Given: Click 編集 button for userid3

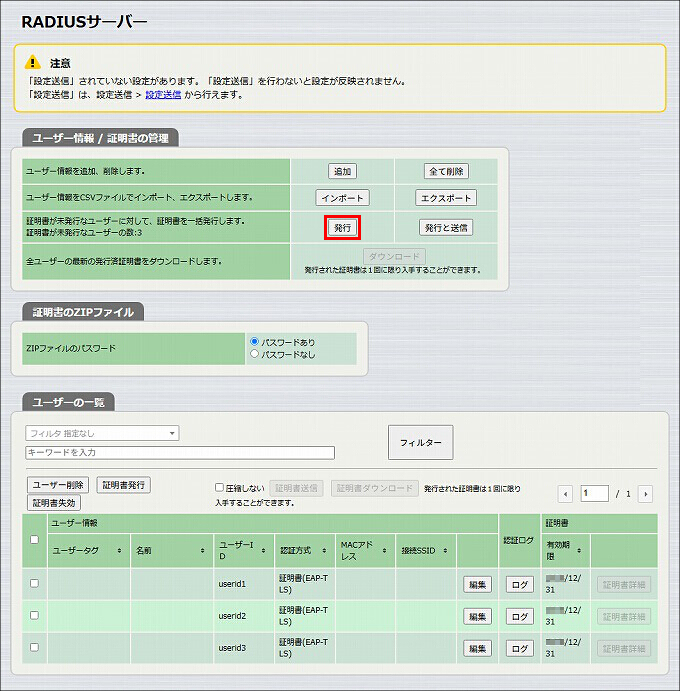Looking at the screenshot, I should 477,648.
